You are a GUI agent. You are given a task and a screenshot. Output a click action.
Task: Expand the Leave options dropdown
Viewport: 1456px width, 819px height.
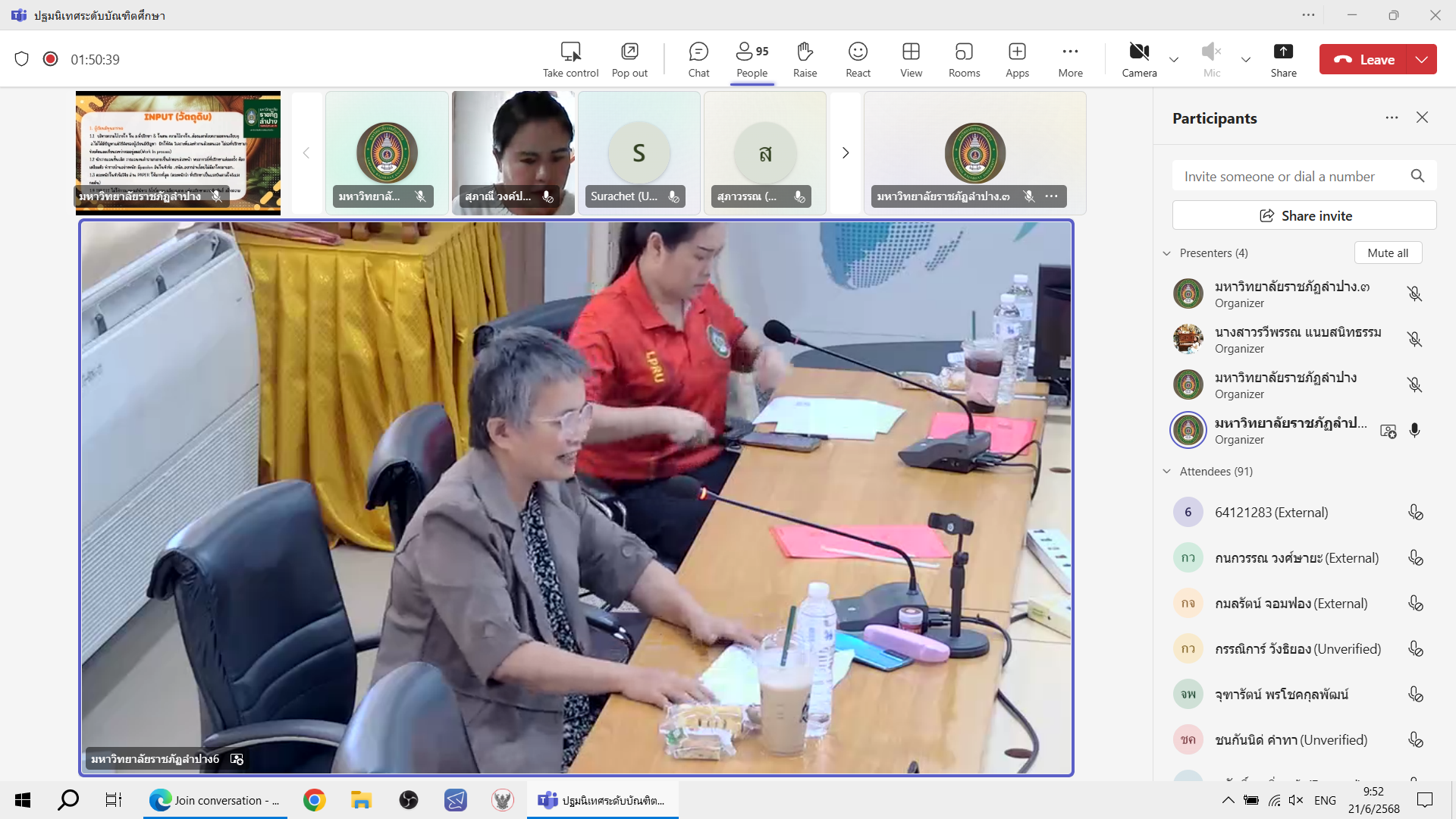click(x=1422, y=59)
